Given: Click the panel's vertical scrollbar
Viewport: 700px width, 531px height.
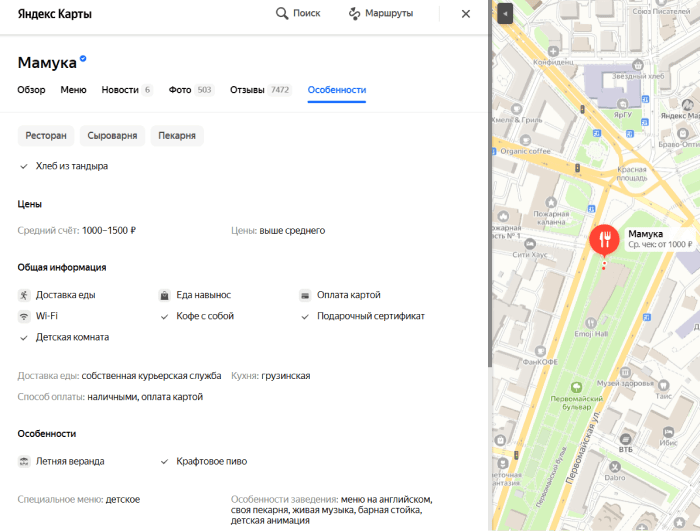Looking at the screenshot, I should click(490, 183).
